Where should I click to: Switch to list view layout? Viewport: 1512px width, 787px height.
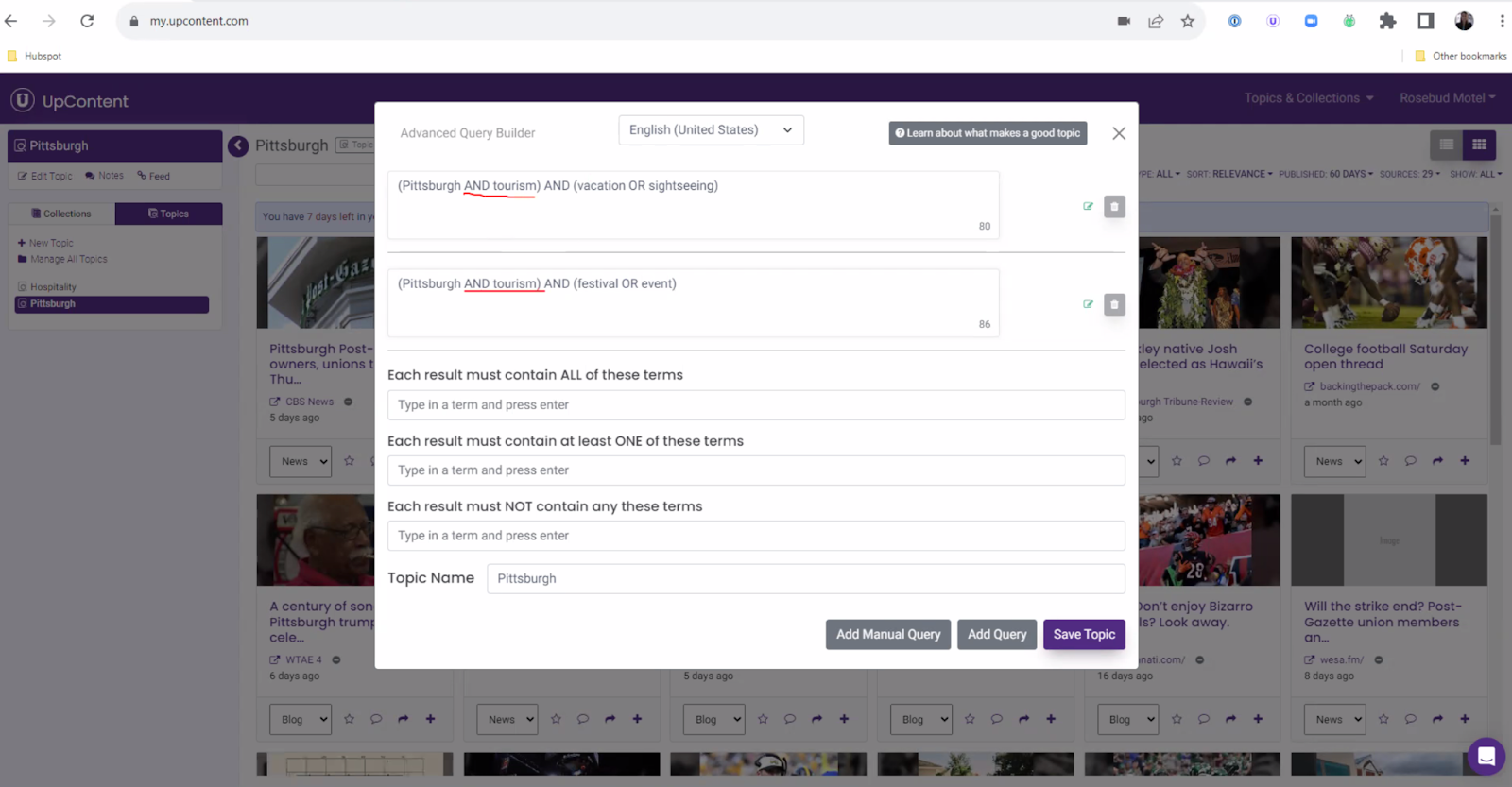pos(1446,145)
